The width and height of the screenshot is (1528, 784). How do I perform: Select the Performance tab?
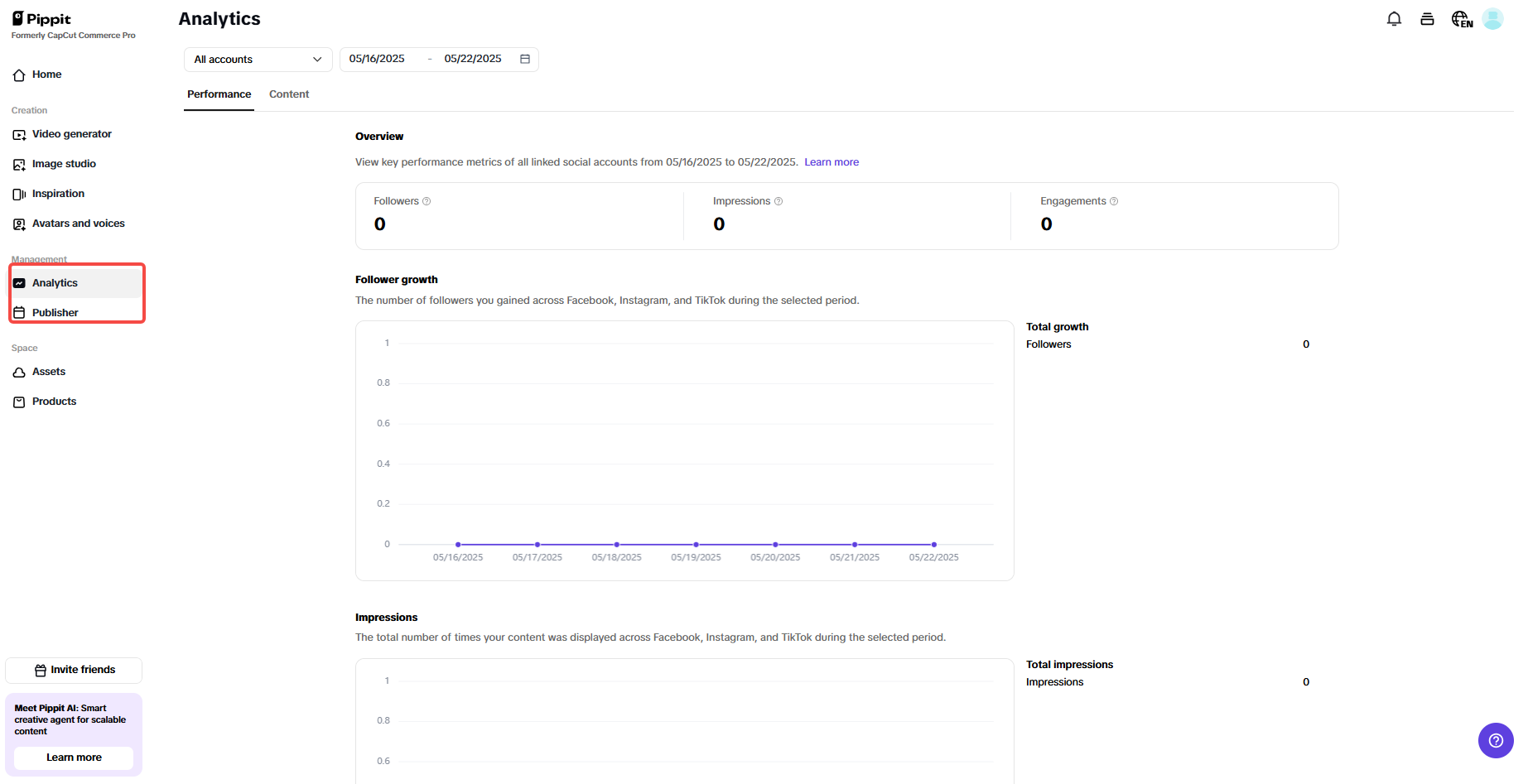(x=218, y=94)
